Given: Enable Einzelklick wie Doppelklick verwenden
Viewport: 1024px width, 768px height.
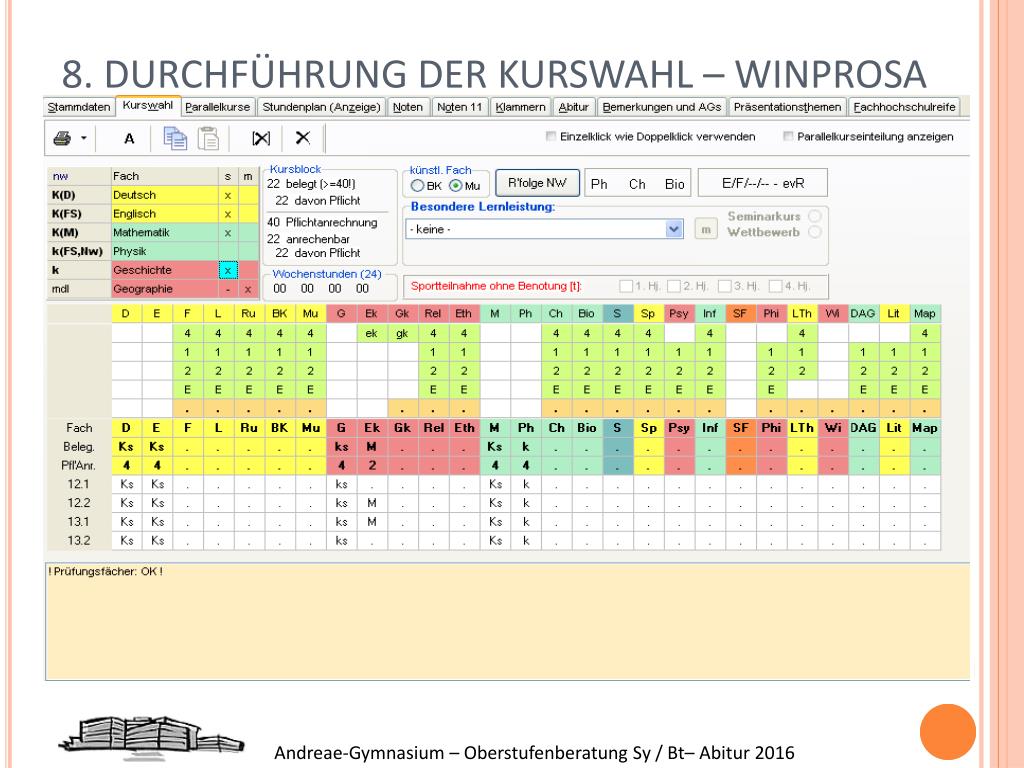Looking at the screenshot, I should (551, 136).
